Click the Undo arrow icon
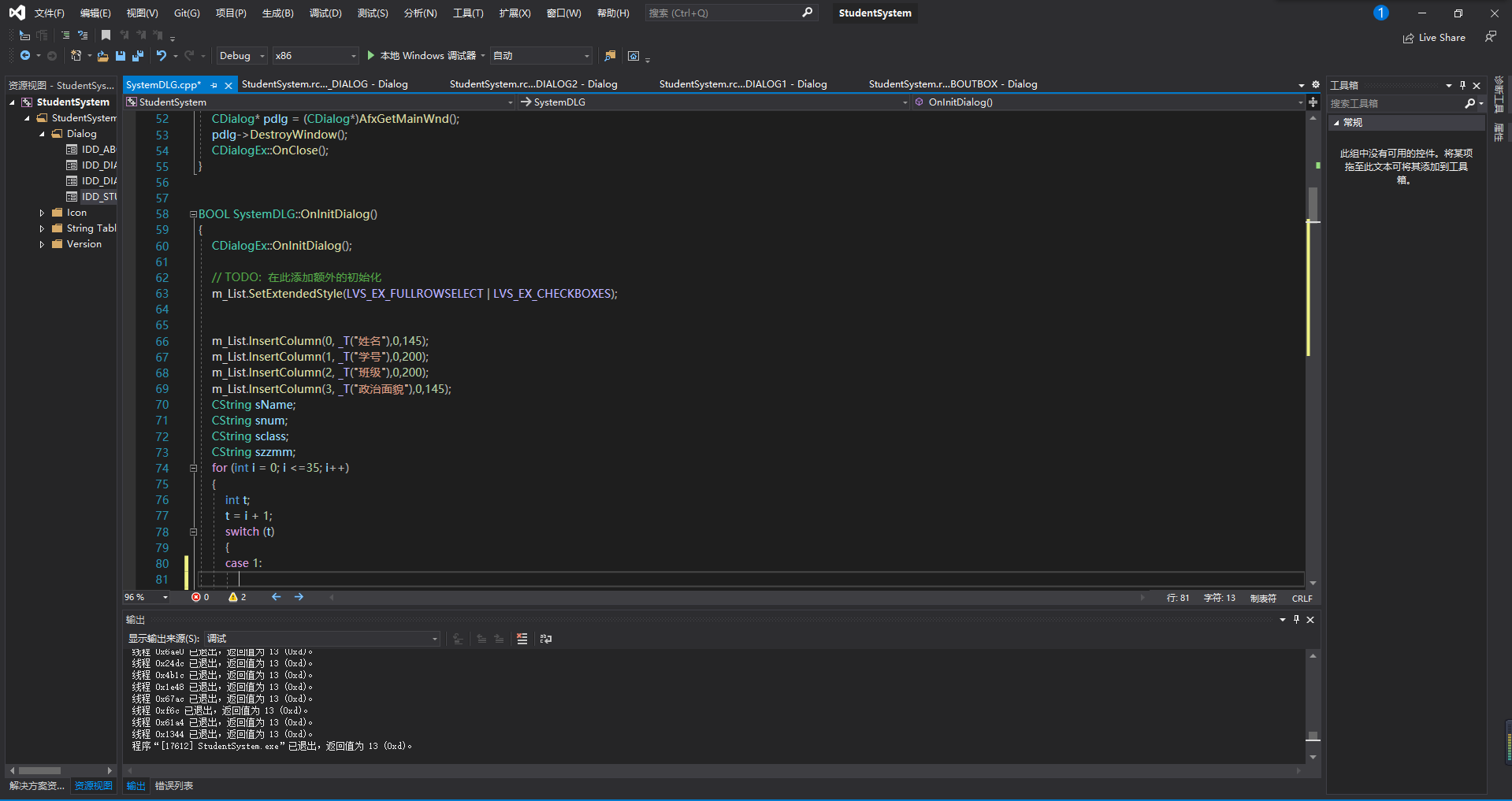The height and width of the screenshot is (801, 1512). pyautogui.click(x=162, y=56)
